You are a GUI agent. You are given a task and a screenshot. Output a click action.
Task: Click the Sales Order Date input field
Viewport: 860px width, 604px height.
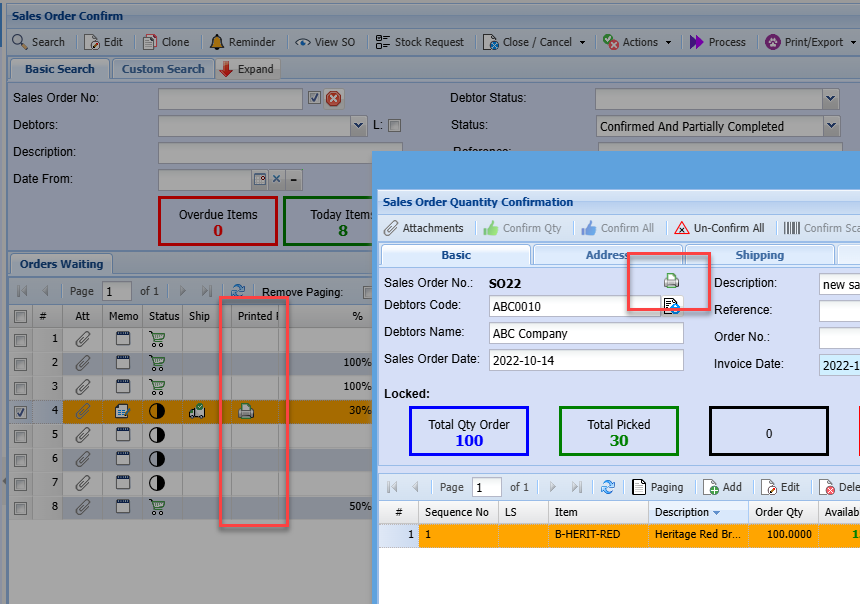pyautogui.click(x=586, y=359)
